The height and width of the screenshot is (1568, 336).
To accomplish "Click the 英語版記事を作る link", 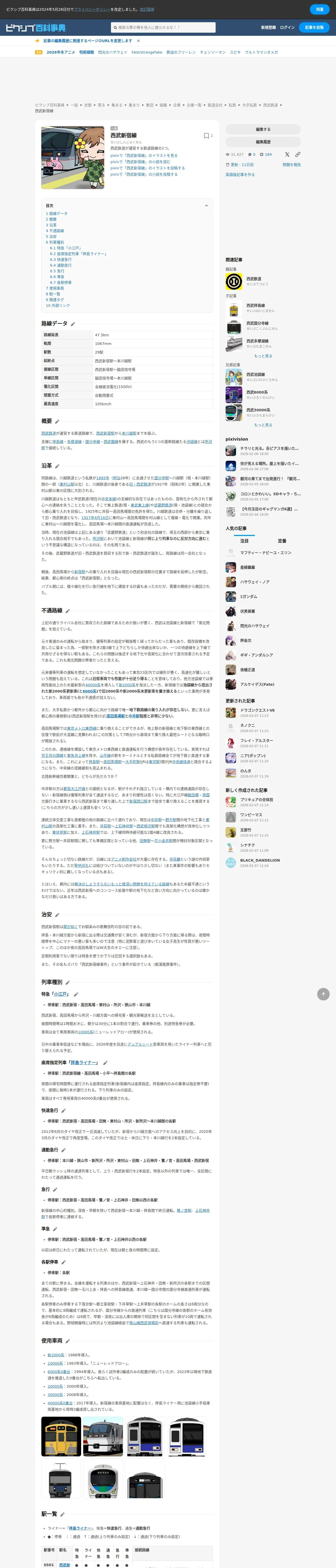I will [x=240, y=175].
